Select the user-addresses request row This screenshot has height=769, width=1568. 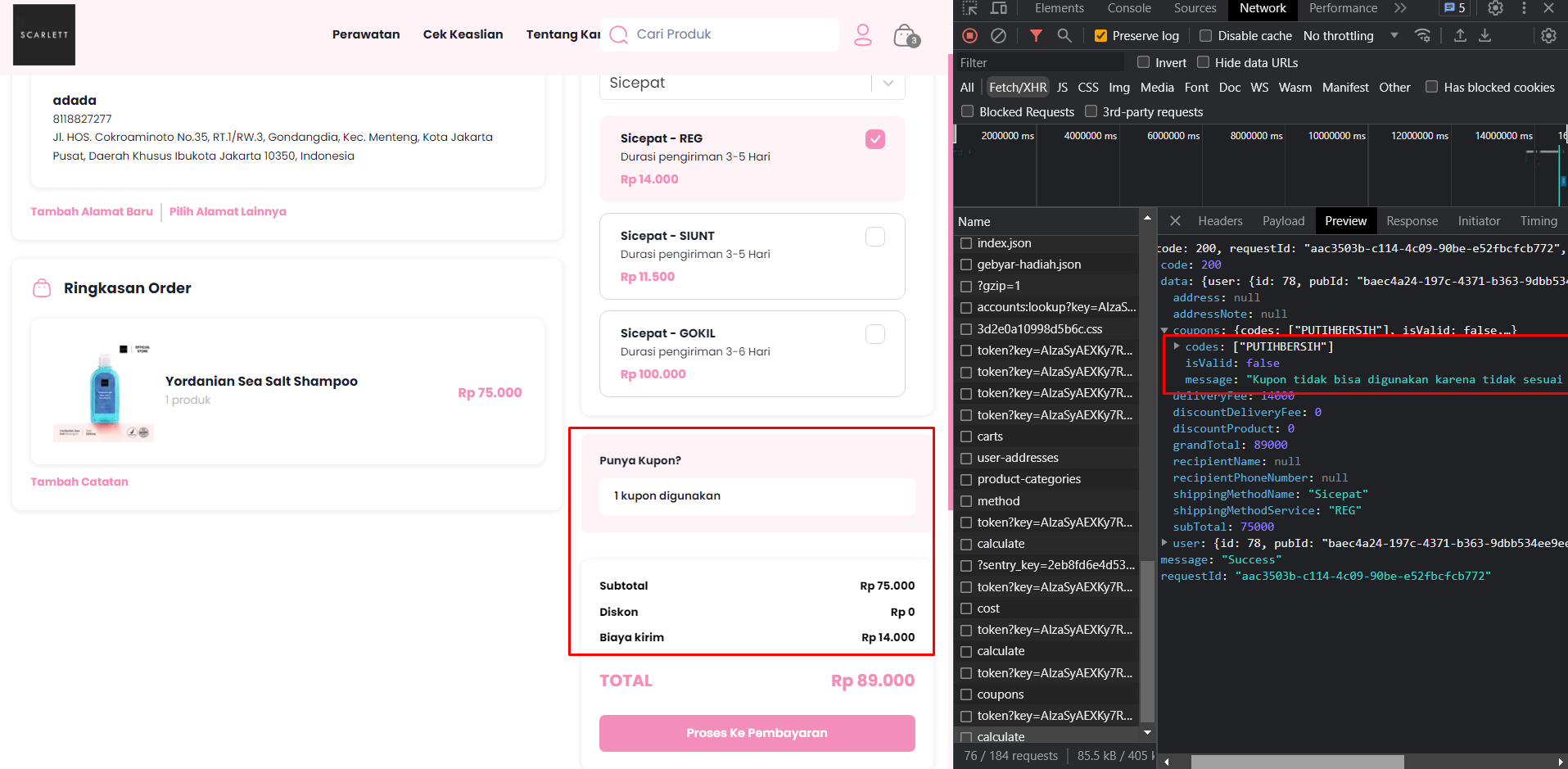[1047, 458]
